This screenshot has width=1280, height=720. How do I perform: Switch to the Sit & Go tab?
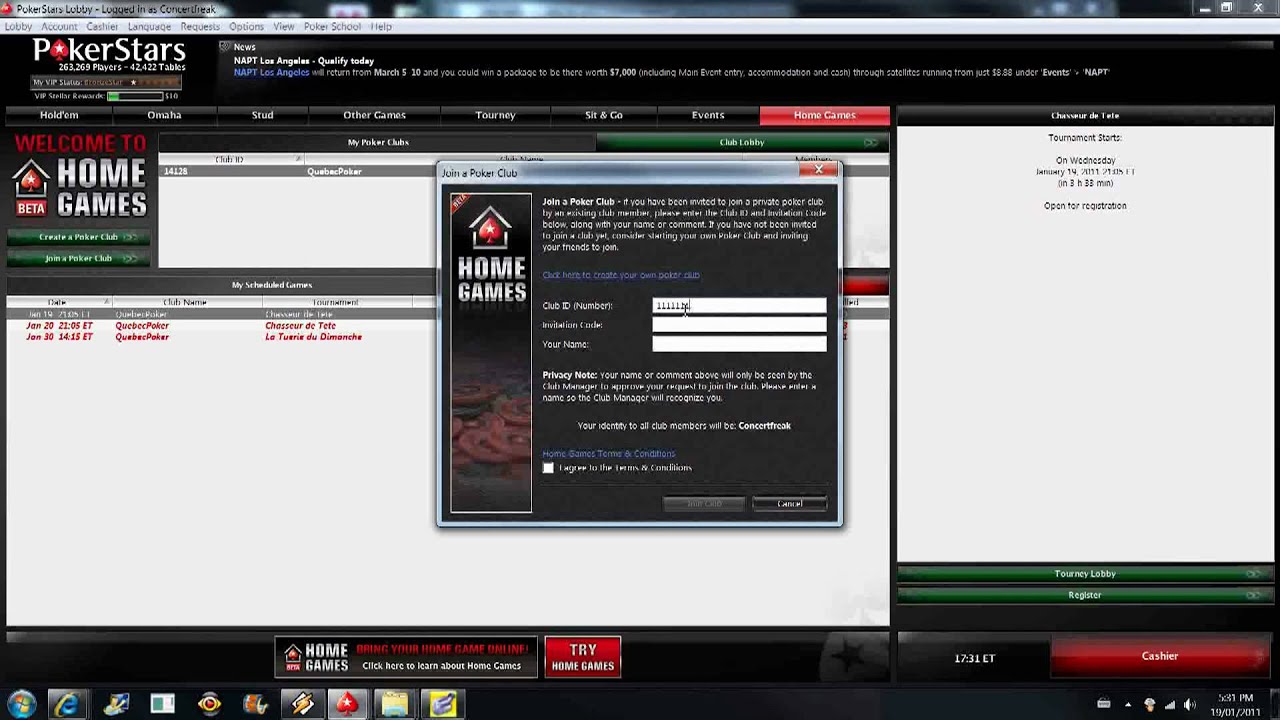point(603,115)
